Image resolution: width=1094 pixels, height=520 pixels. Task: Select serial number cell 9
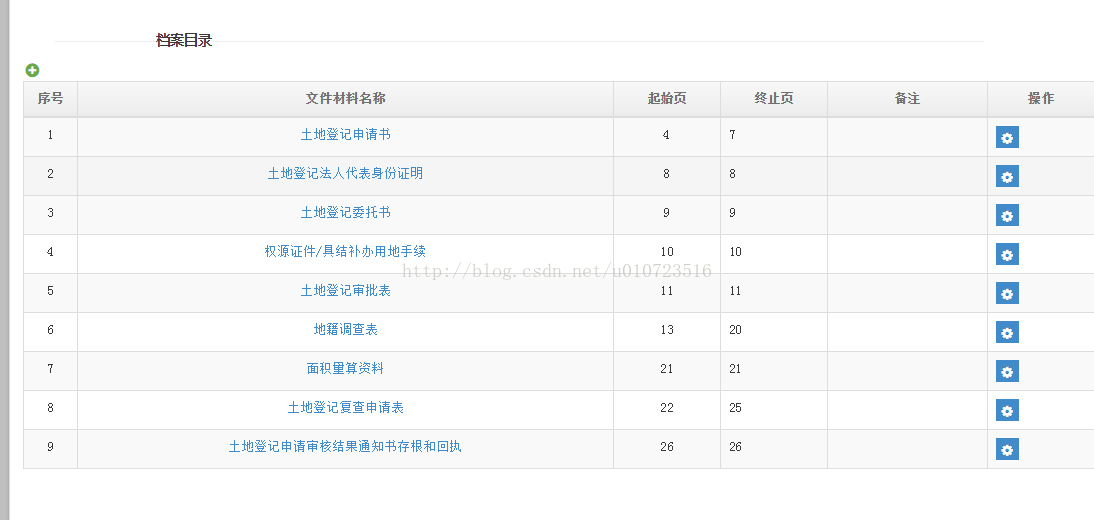tap(50, 449)
